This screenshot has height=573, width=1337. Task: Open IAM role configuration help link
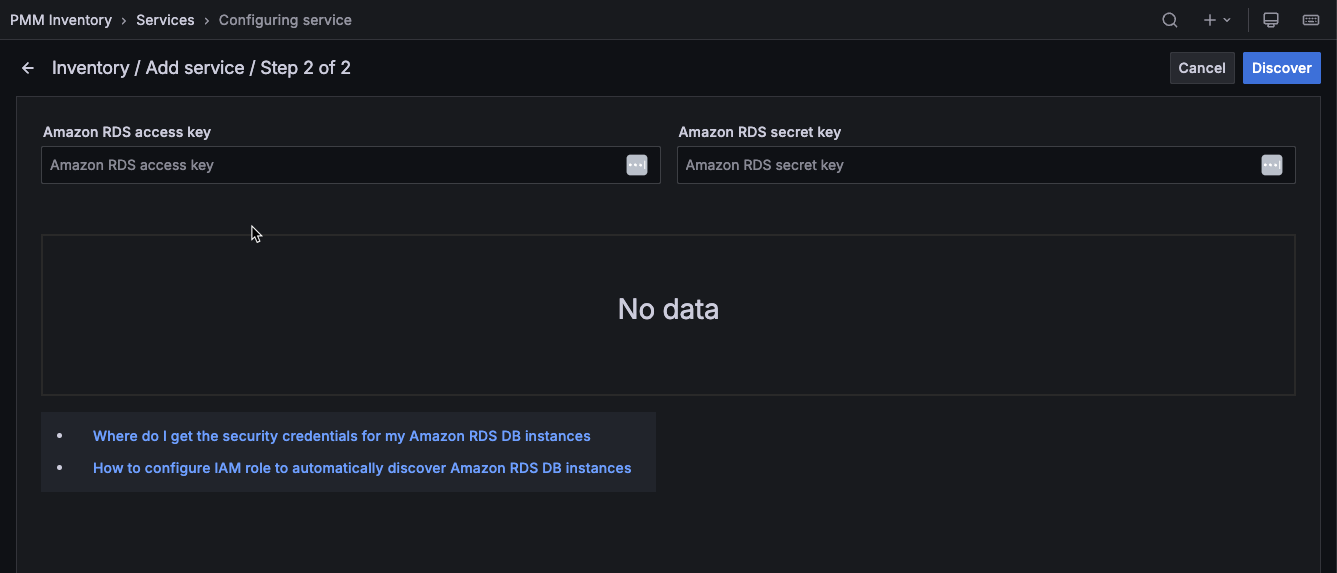tap(362, 468)
